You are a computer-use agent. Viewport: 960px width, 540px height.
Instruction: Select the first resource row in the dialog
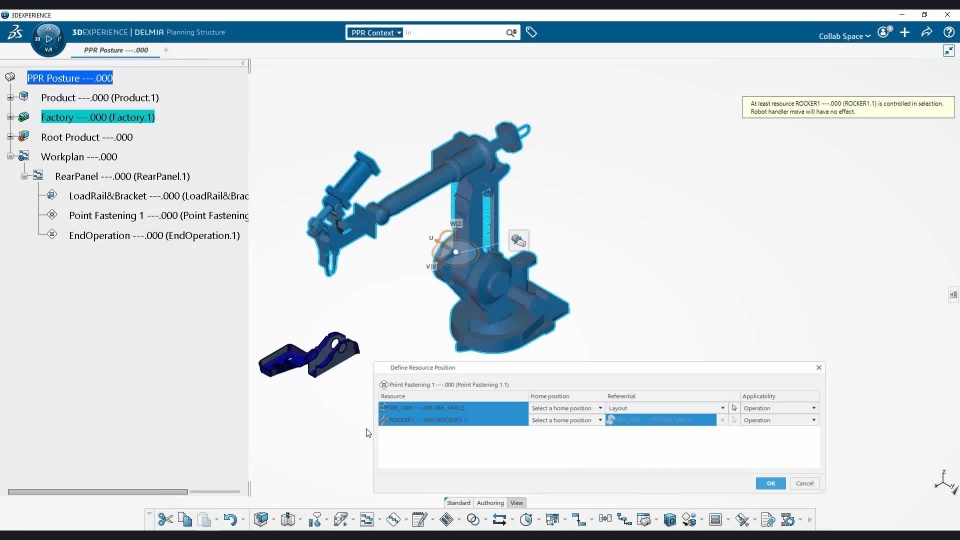click(453, 408)
